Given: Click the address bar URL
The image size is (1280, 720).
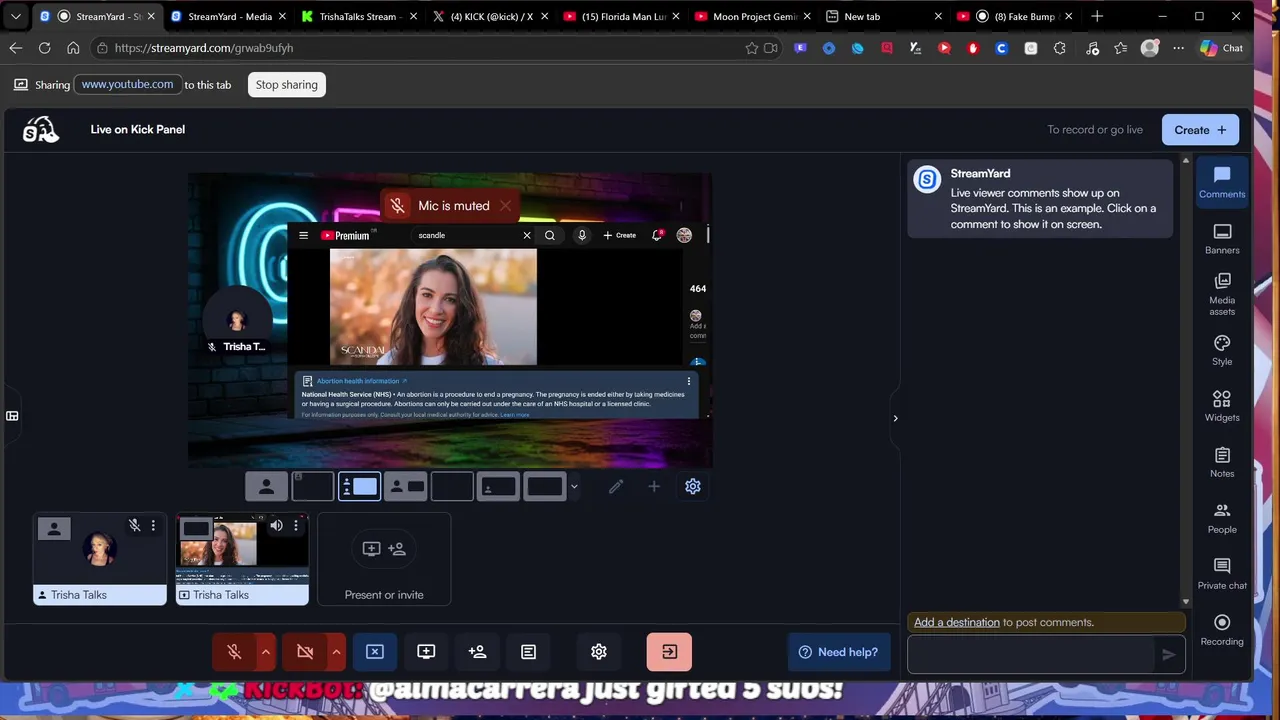Looking at the screenshot, I should click(x=204, y=48).
